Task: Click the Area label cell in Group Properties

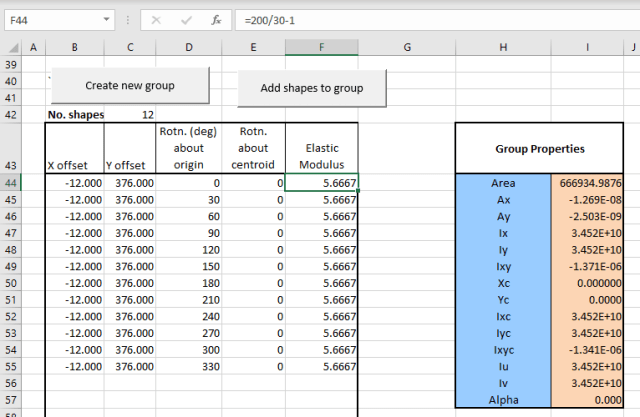Action: point(503,183)
